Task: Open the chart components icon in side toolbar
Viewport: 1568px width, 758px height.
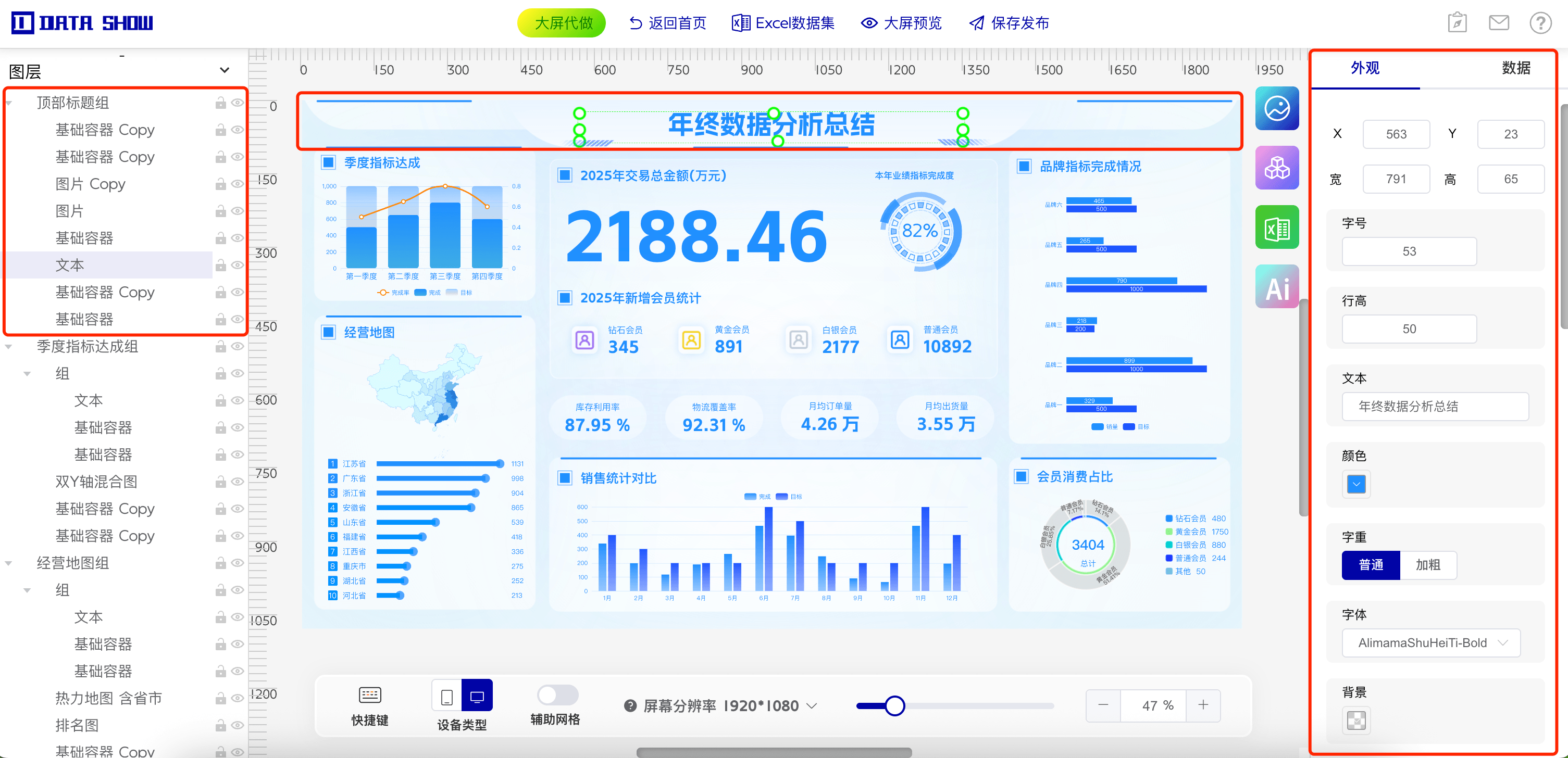Action: [x=1276, y=109]
